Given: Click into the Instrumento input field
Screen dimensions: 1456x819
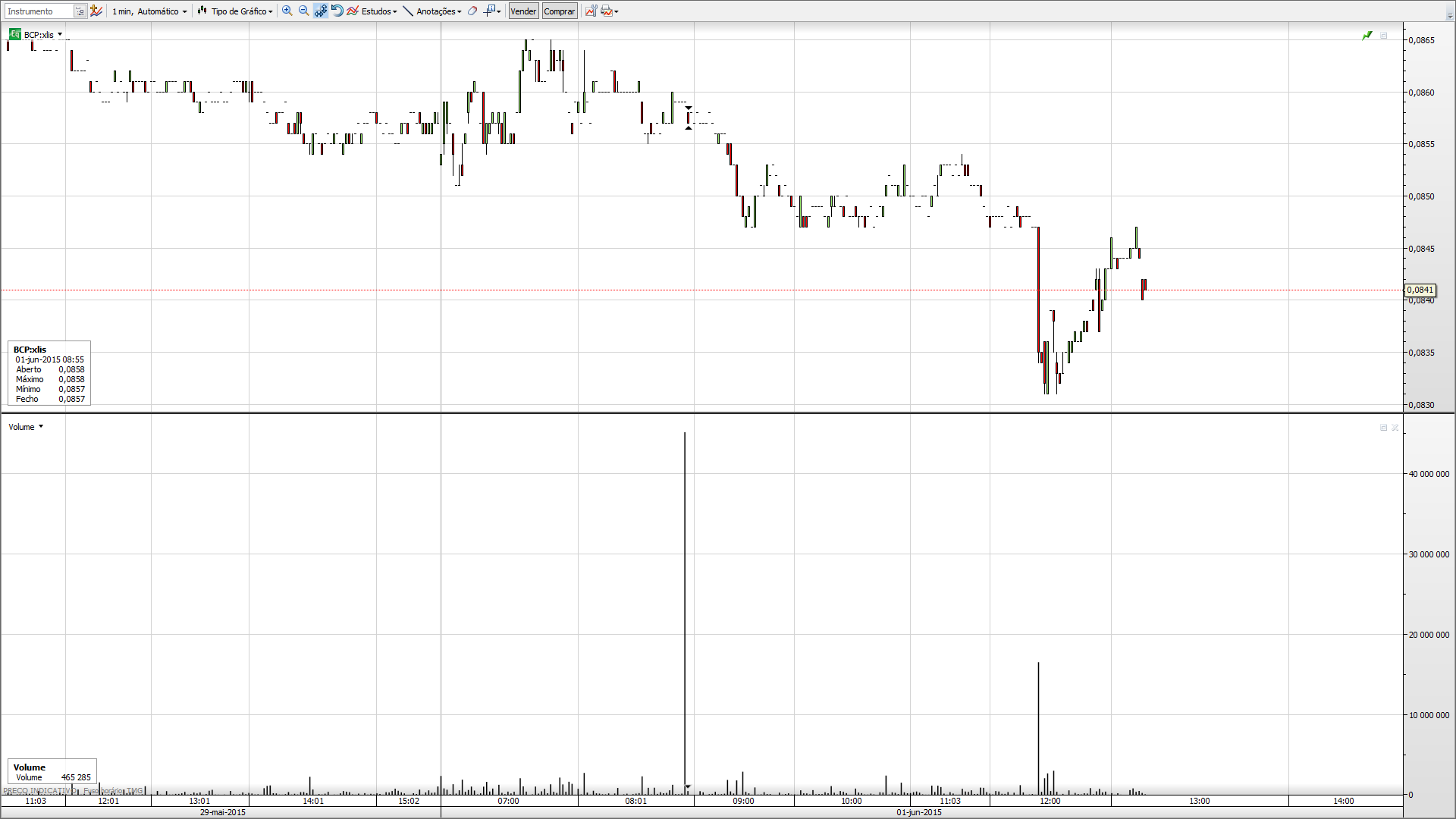Looking at the screenshot, I should [38, 11].
